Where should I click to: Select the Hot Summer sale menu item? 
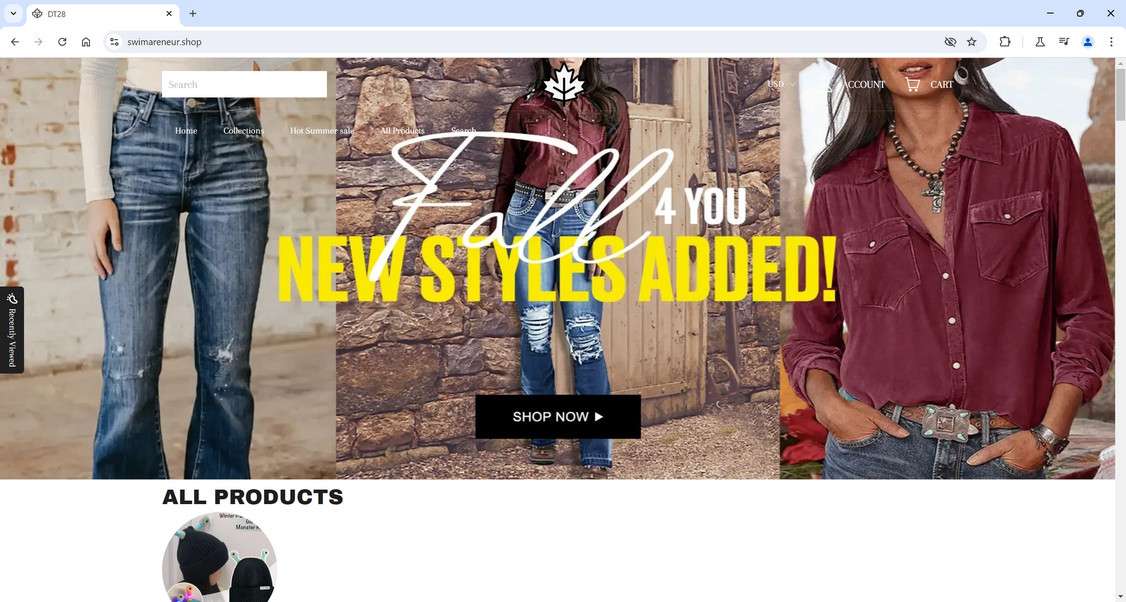click(x=321, y=131)
